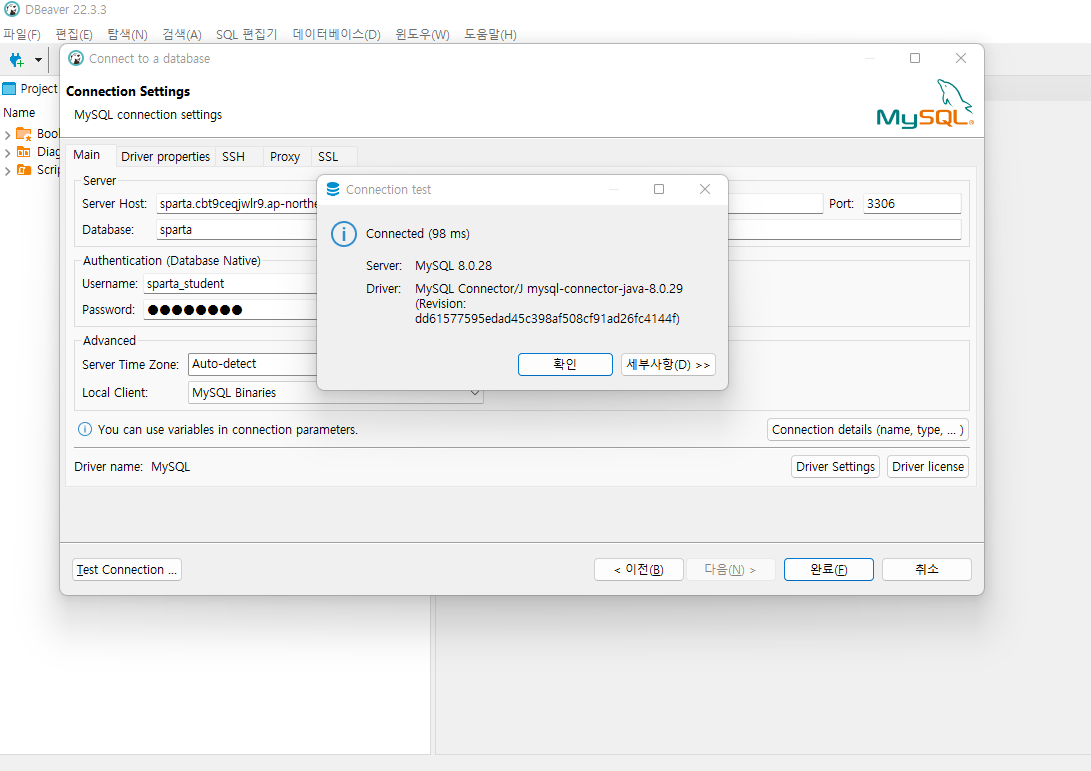The height and width of the screenshot is (771, 1091).
Task: Click the Name column header in Projects
Action: (x=19, y=113)
